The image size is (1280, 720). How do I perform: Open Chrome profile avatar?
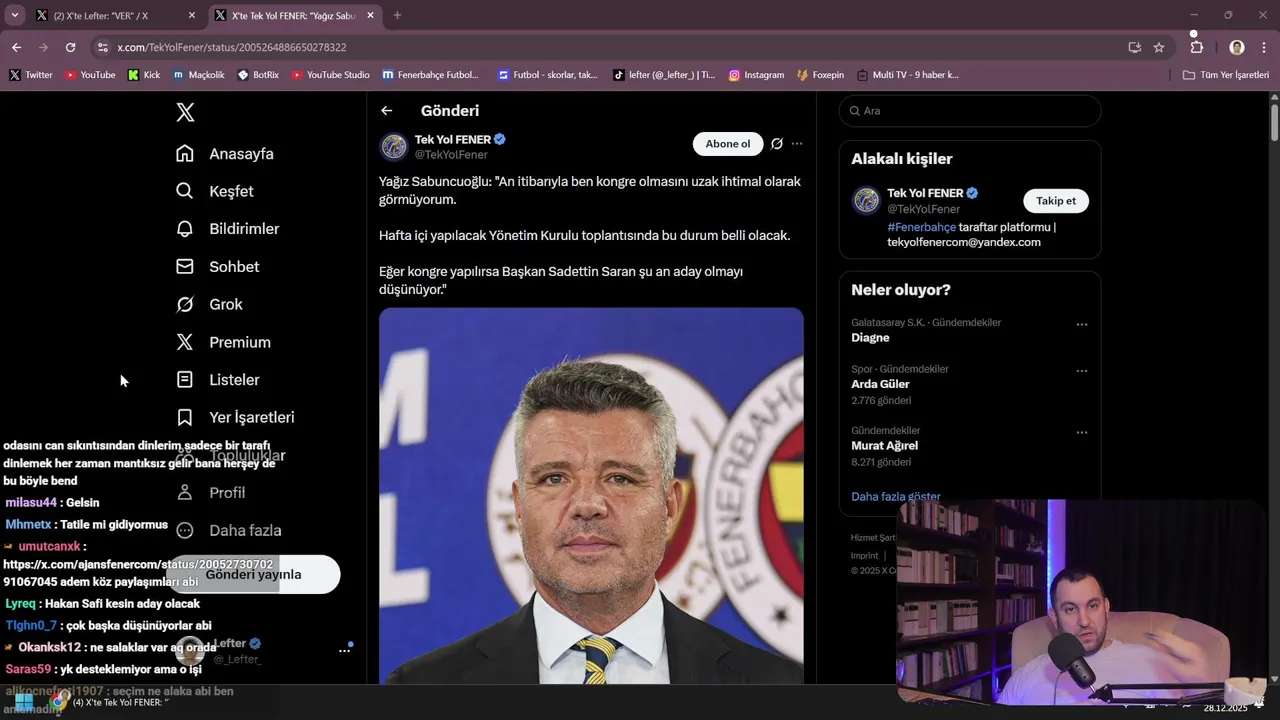pyautogui.click(x=1237, y=47)
